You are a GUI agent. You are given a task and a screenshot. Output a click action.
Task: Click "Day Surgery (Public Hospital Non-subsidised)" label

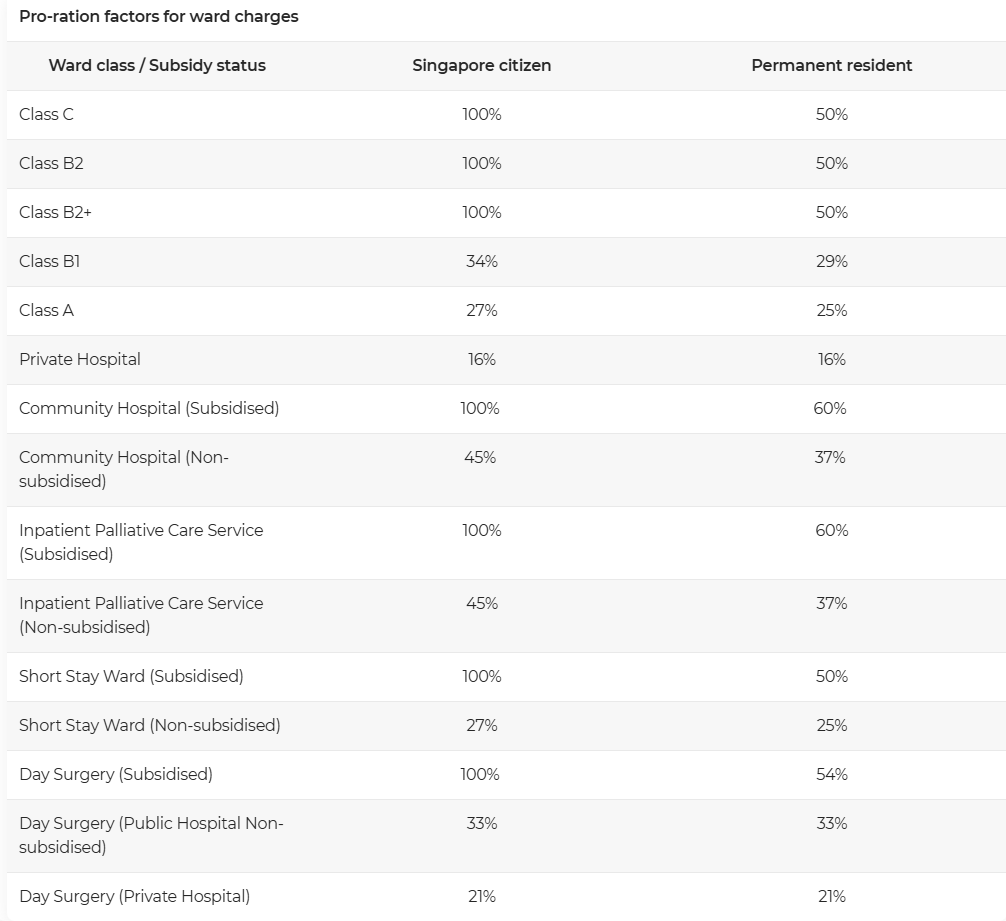(x=151, y=835)
